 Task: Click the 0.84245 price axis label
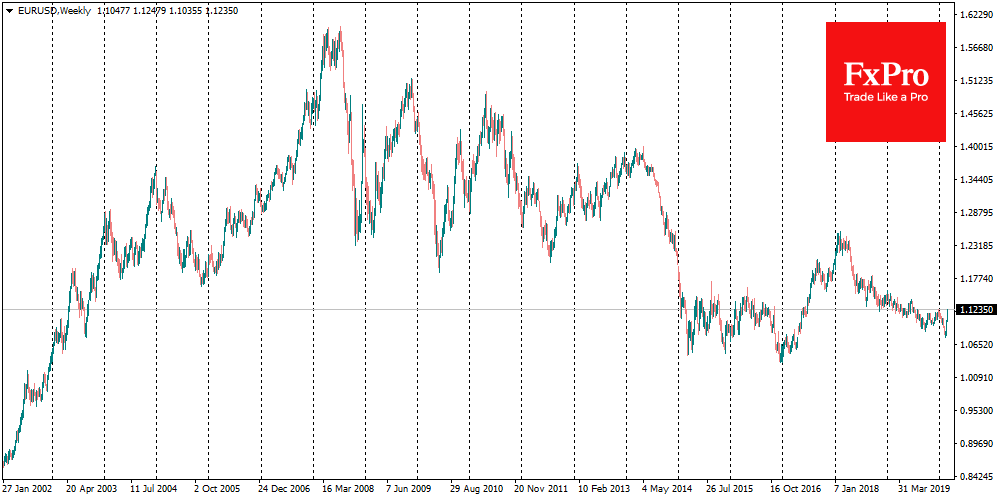click(973, 475)
